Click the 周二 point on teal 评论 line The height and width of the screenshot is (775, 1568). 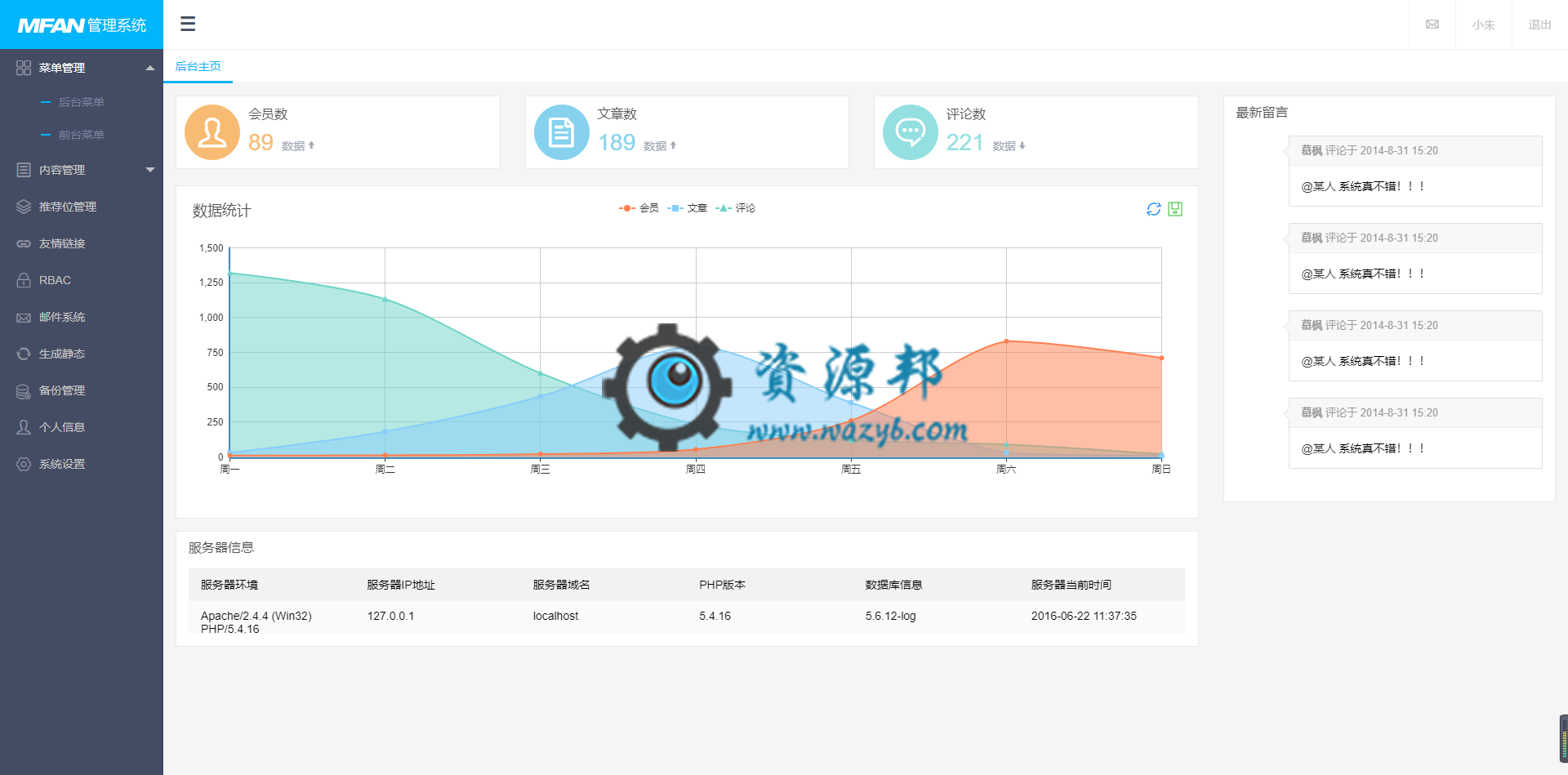pyautogui.click(x=385, y=300)
